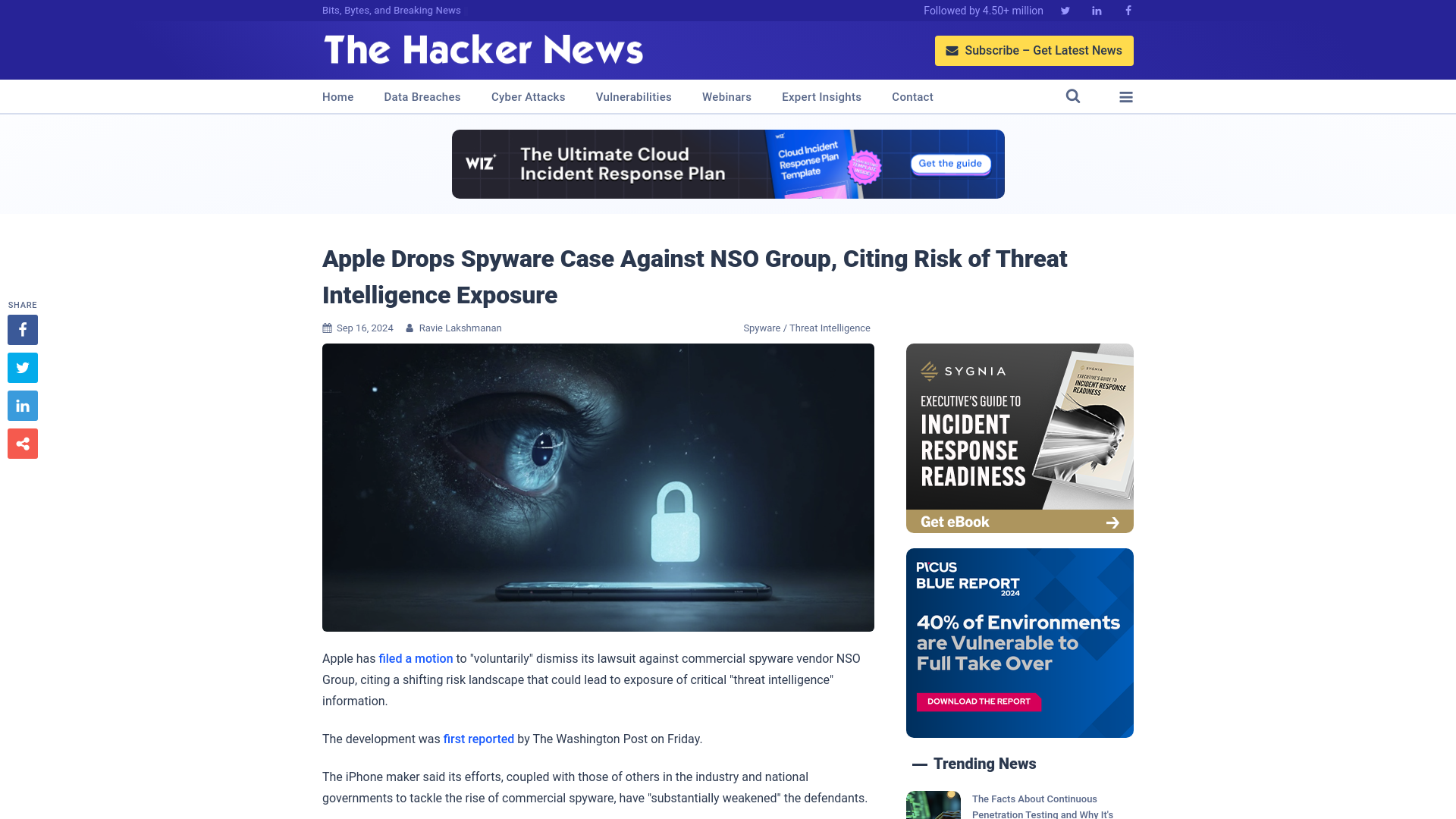
Task: Click the Get eBook Sygnia button
Action: 1019,521
